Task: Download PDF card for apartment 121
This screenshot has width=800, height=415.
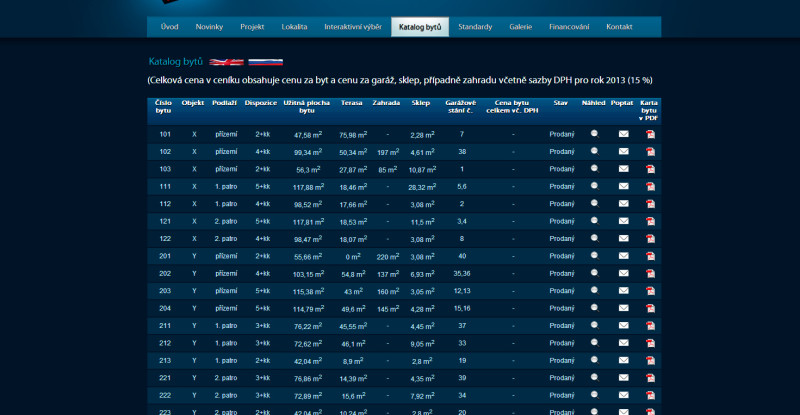Action: click(650, 221)
